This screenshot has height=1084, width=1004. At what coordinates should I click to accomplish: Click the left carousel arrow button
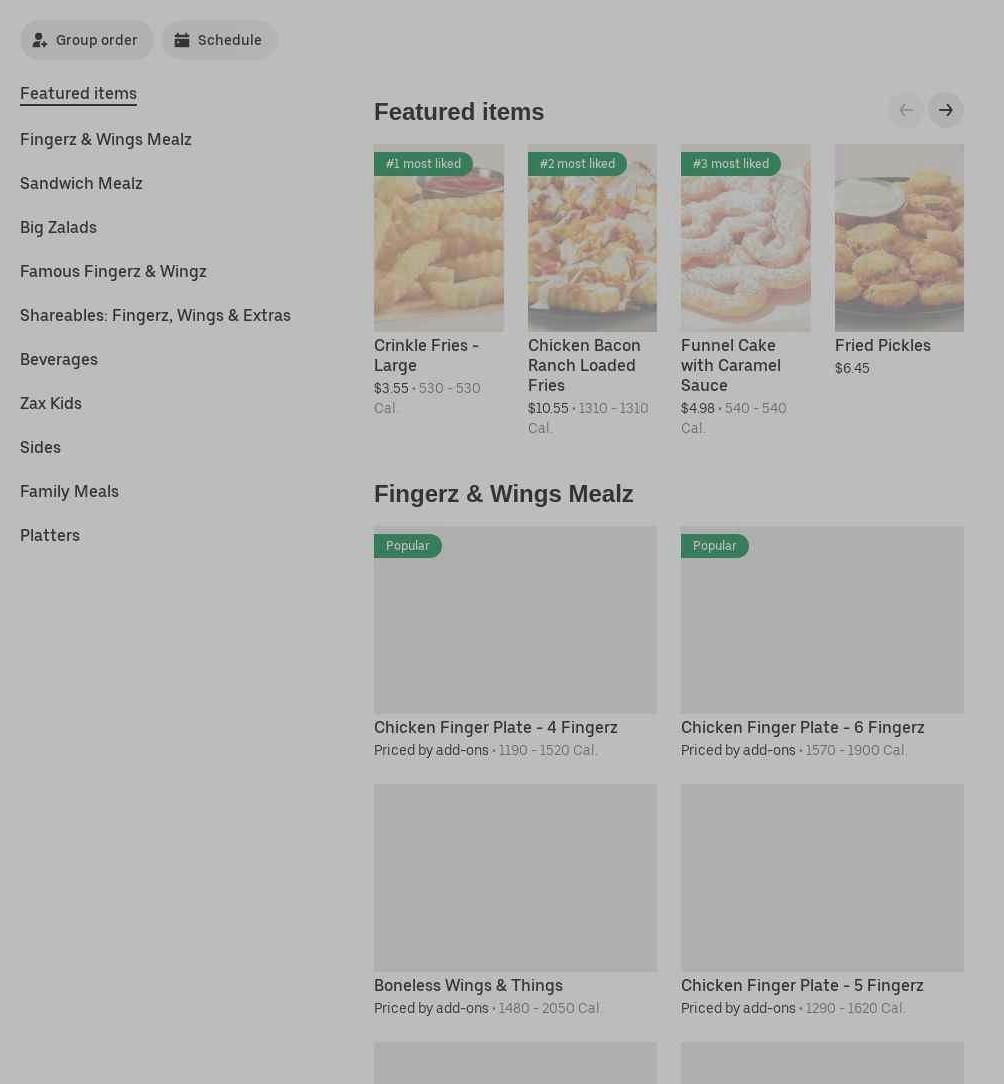(906, 110)
